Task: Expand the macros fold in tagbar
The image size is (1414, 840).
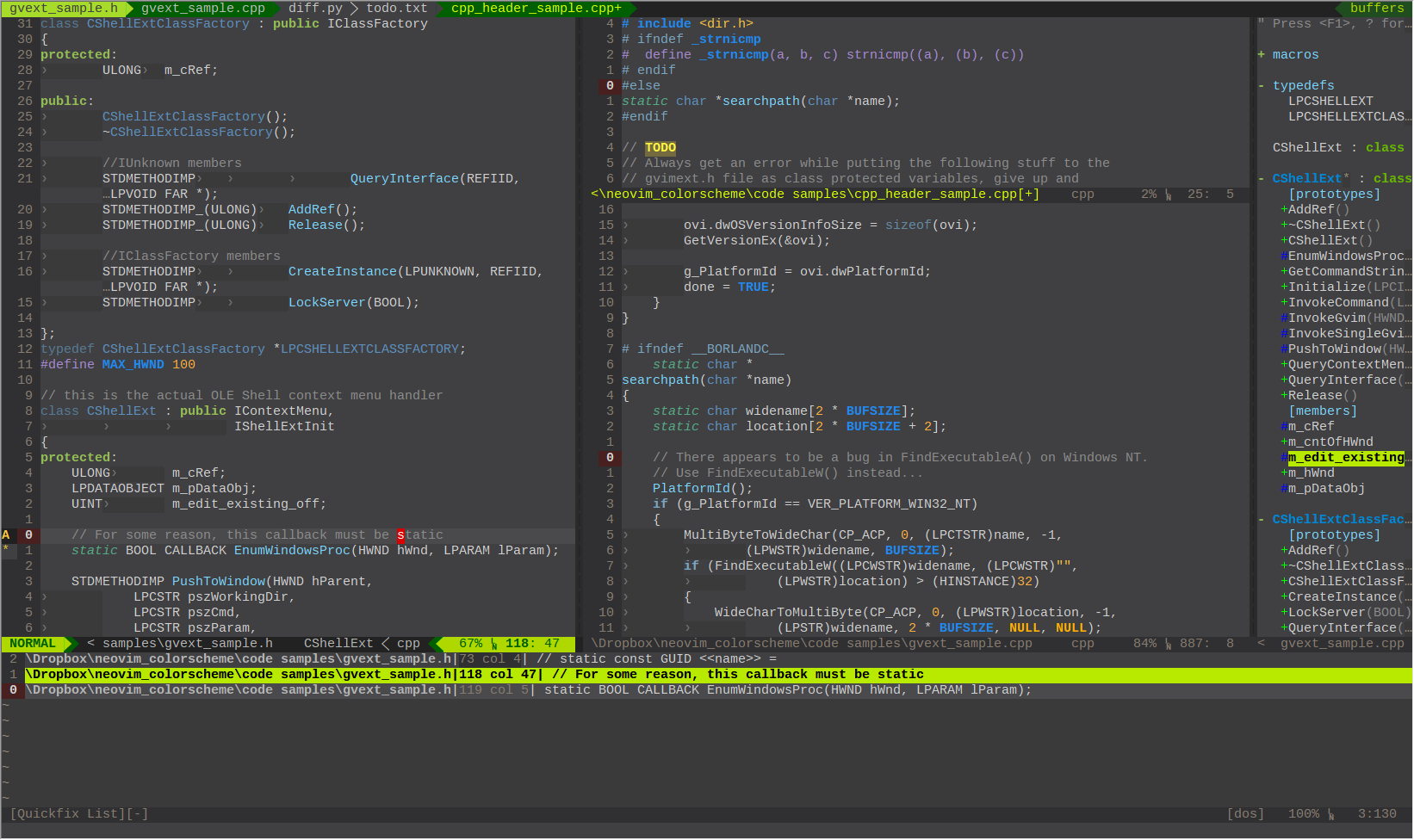Action: (x=1262, y=55)
